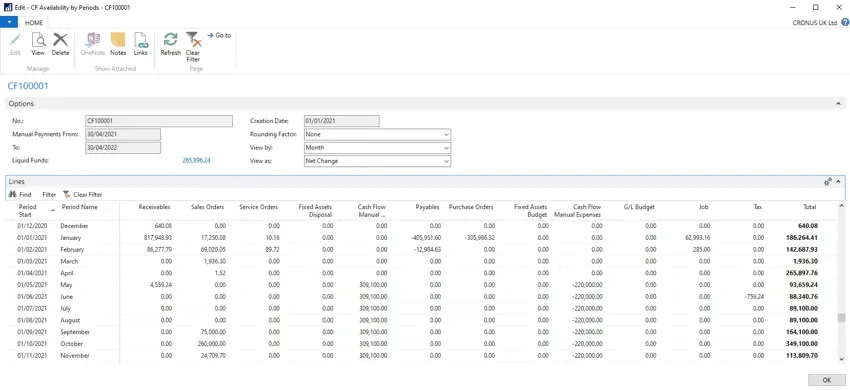Viewport: 850px width, 390px height.
Task: Open the Links icon
Action: point(140,41)
